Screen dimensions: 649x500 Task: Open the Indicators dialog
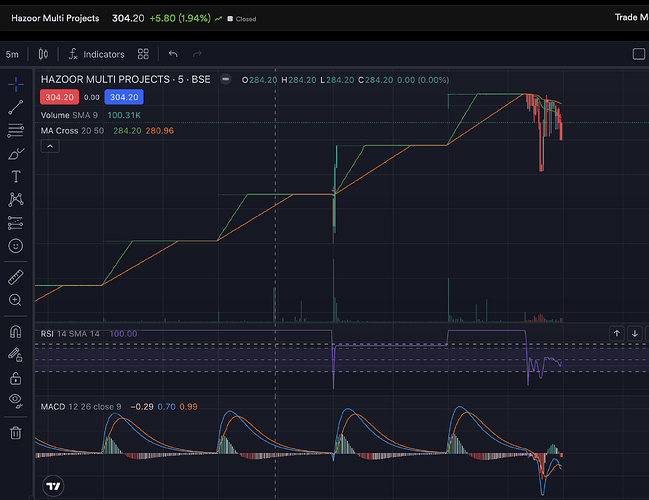(96, 54)
